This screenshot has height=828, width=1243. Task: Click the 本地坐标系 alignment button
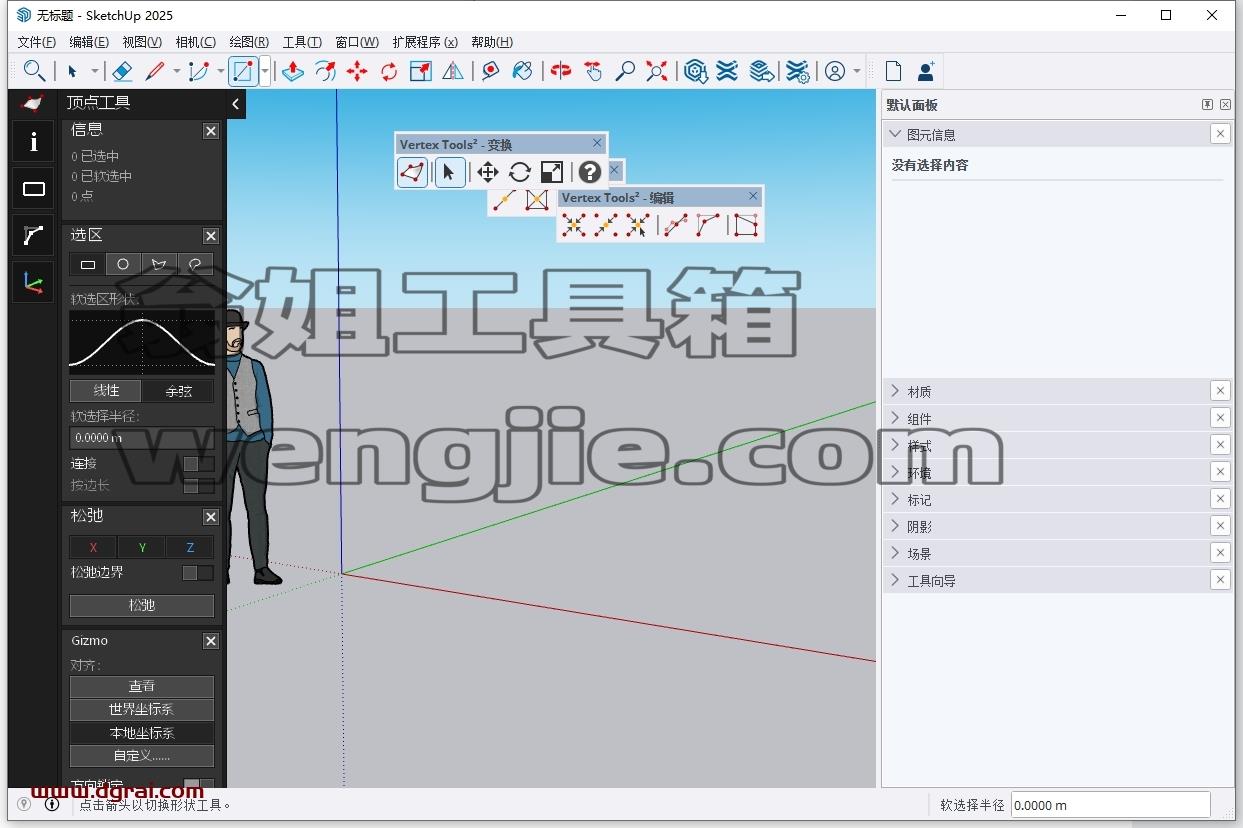point(142,733)
